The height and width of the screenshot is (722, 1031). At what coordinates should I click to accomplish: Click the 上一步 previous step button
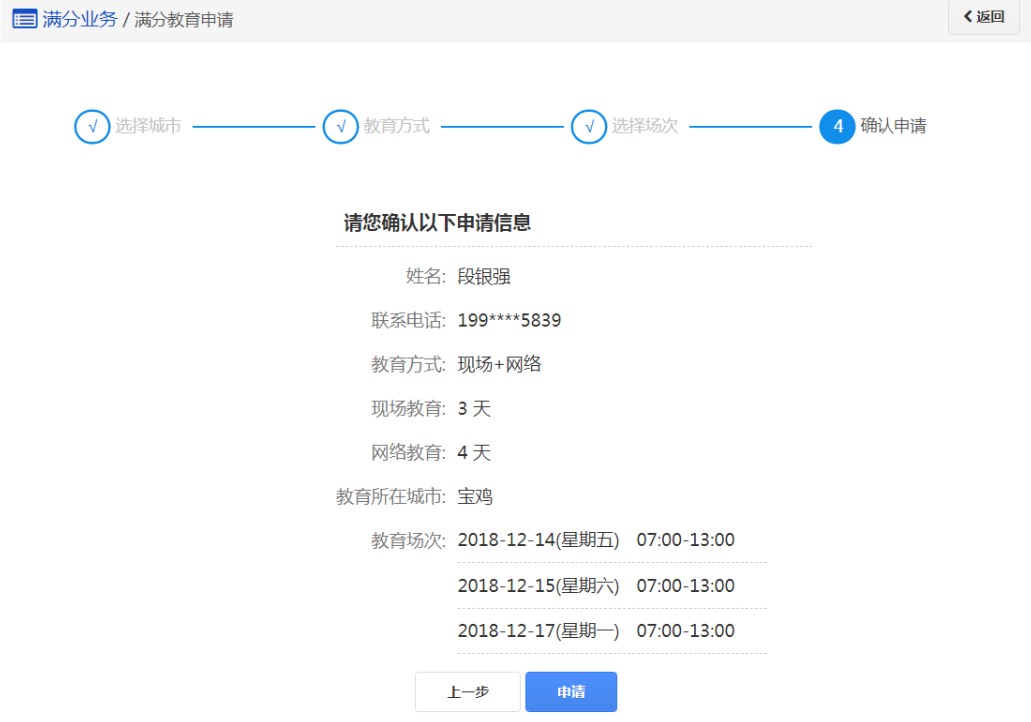tap(468, 692)
